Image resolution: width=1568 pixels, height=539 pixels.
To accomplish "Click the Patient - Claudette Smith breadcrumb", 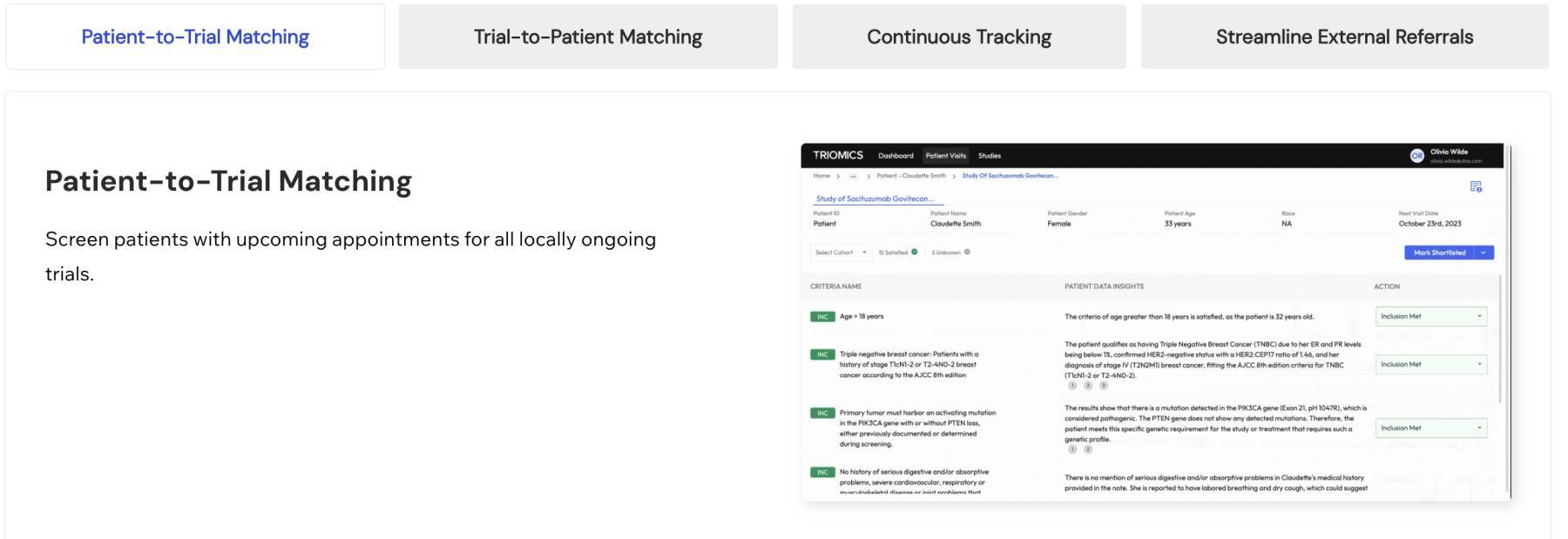I will click(910, 176).
